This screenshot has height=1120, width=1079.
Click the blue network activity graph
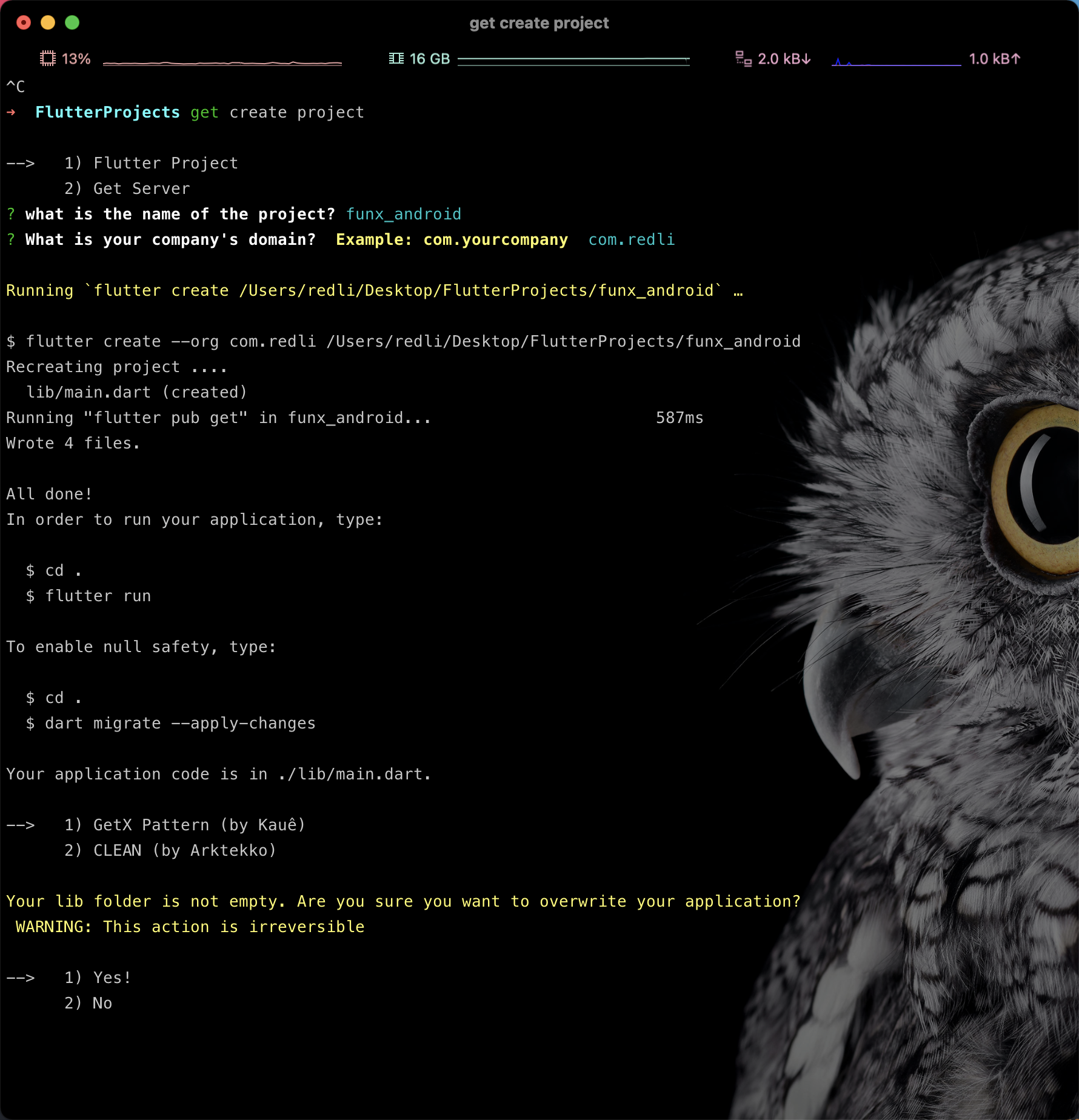point(896,62)
